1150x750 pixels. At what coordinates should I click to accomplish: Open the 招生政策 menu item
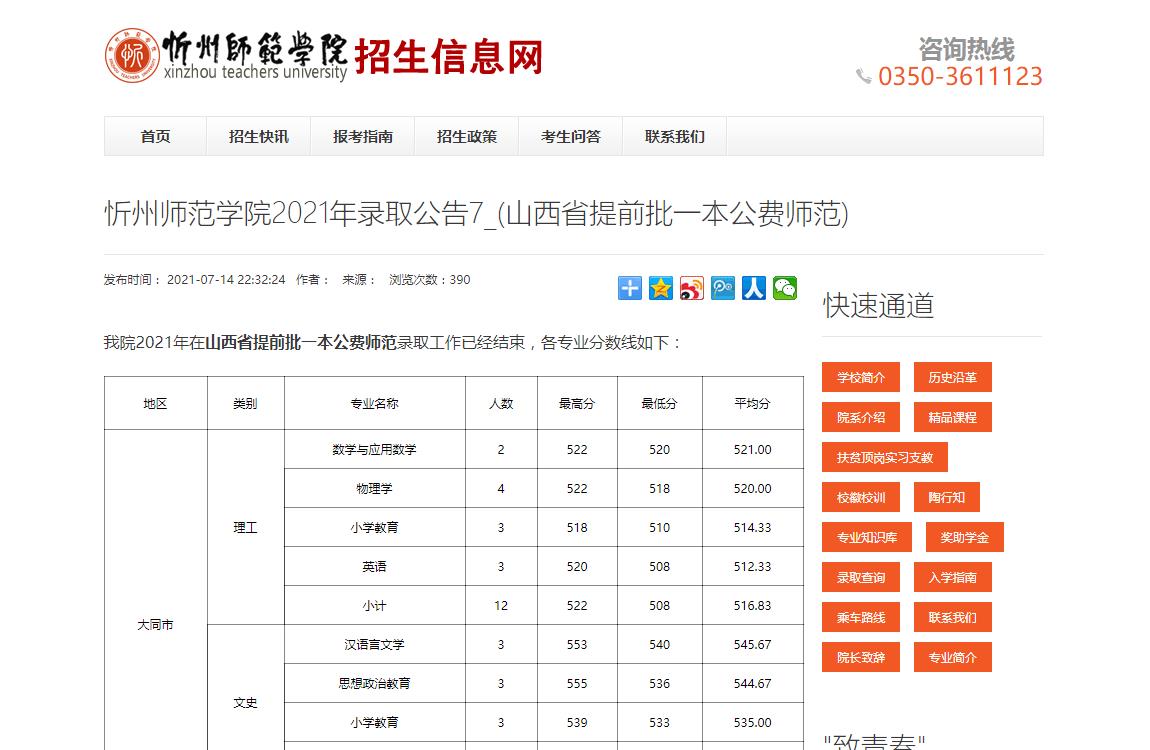(x=466, y=137)
